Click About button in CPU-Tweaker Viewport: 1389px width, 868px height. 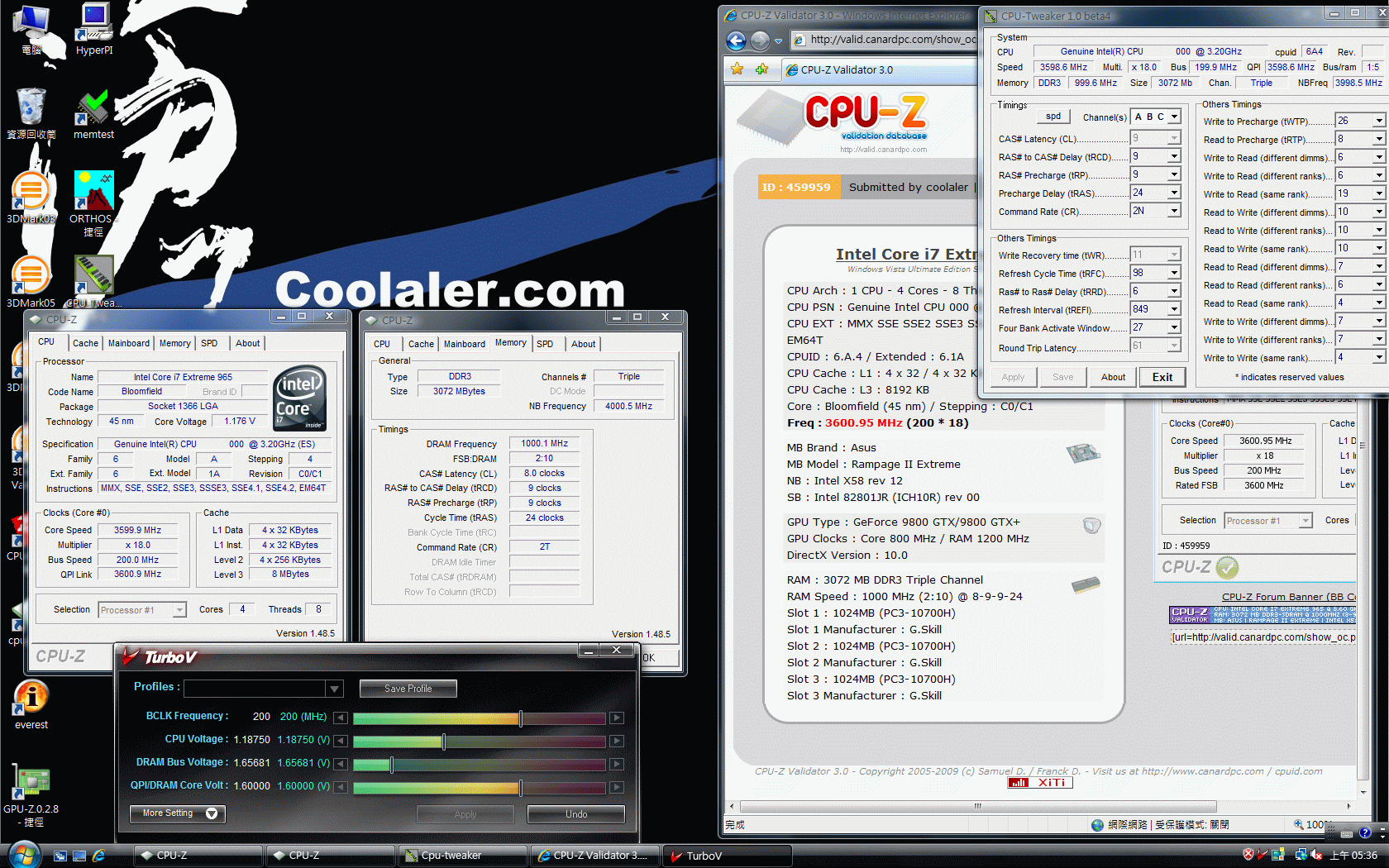(x=1113, y=377)
